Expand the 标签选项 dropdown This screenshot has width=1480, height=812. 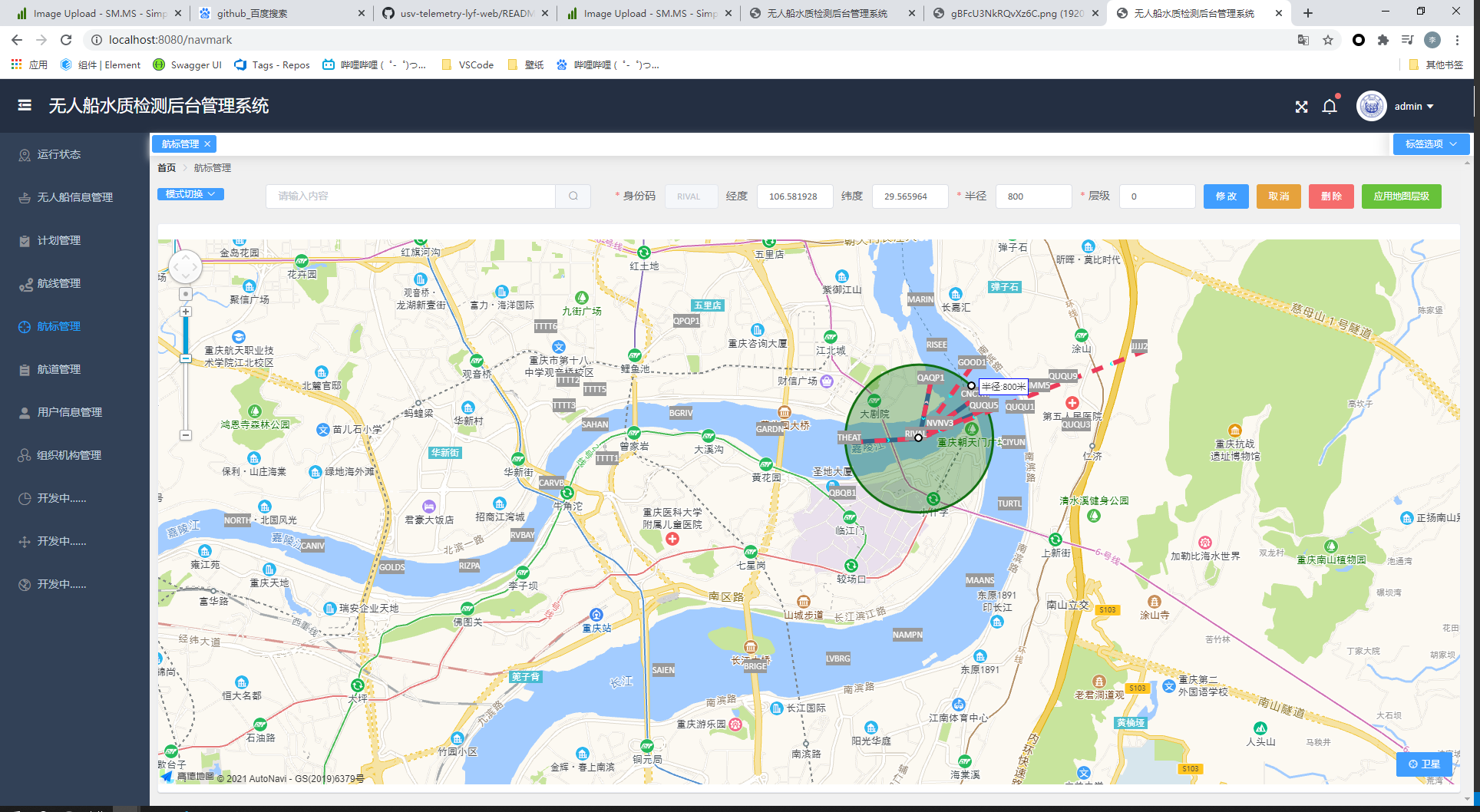point(1431,144)
